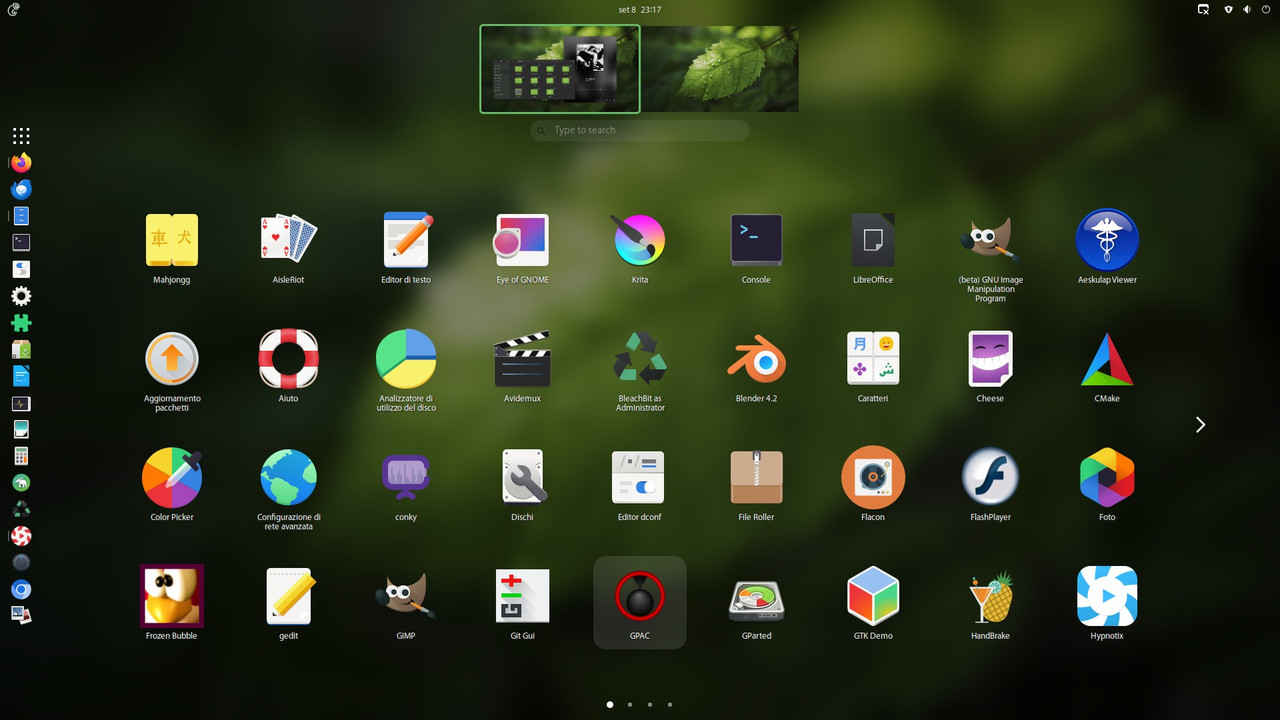Open Thunderbird from the dock
Viewport: 1280px width, 720px height.
point(21,189)
